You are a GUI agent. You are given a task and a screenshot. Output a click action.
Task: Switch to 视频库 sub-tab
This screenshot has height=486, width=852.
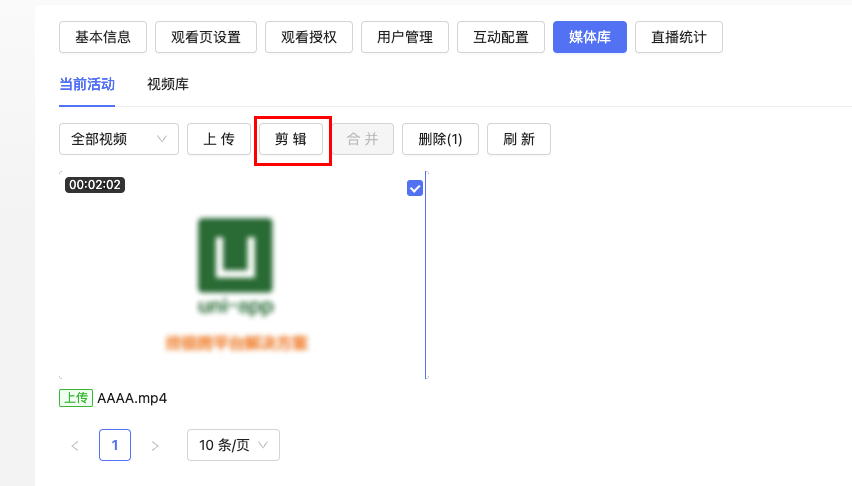pos(168,84)
